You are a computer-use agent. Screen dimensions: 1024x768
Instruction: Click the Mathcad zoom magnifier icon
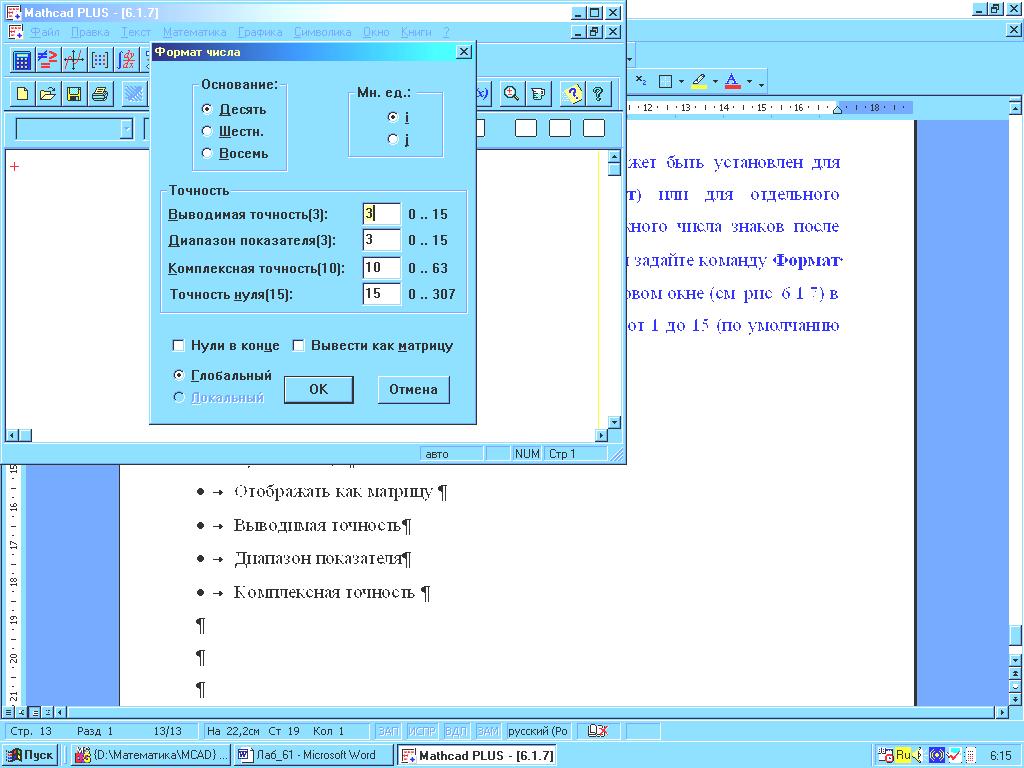[x=511, y=94]
